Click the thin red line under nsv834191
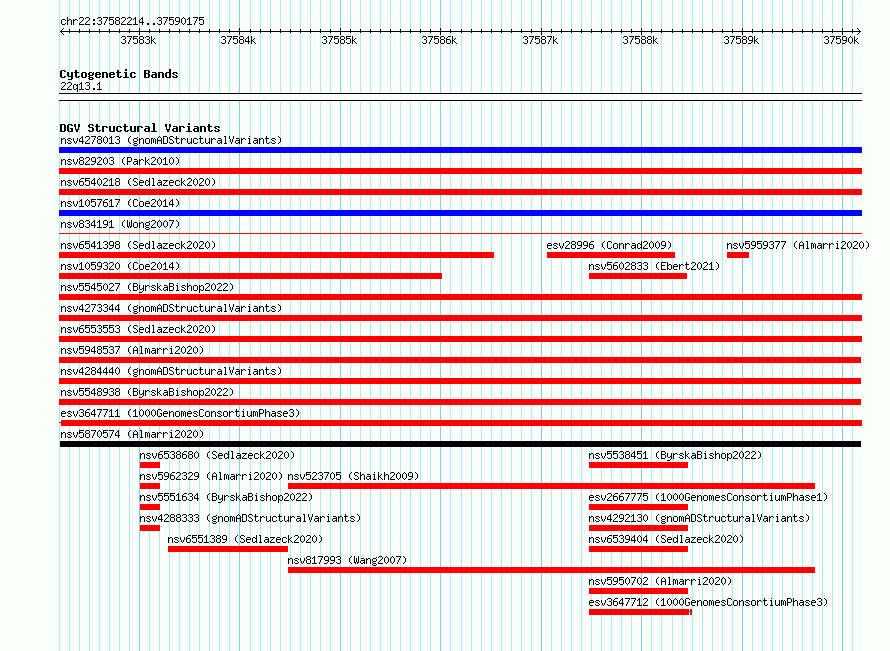This screenshot has height=651, width=890. (460, 233)
